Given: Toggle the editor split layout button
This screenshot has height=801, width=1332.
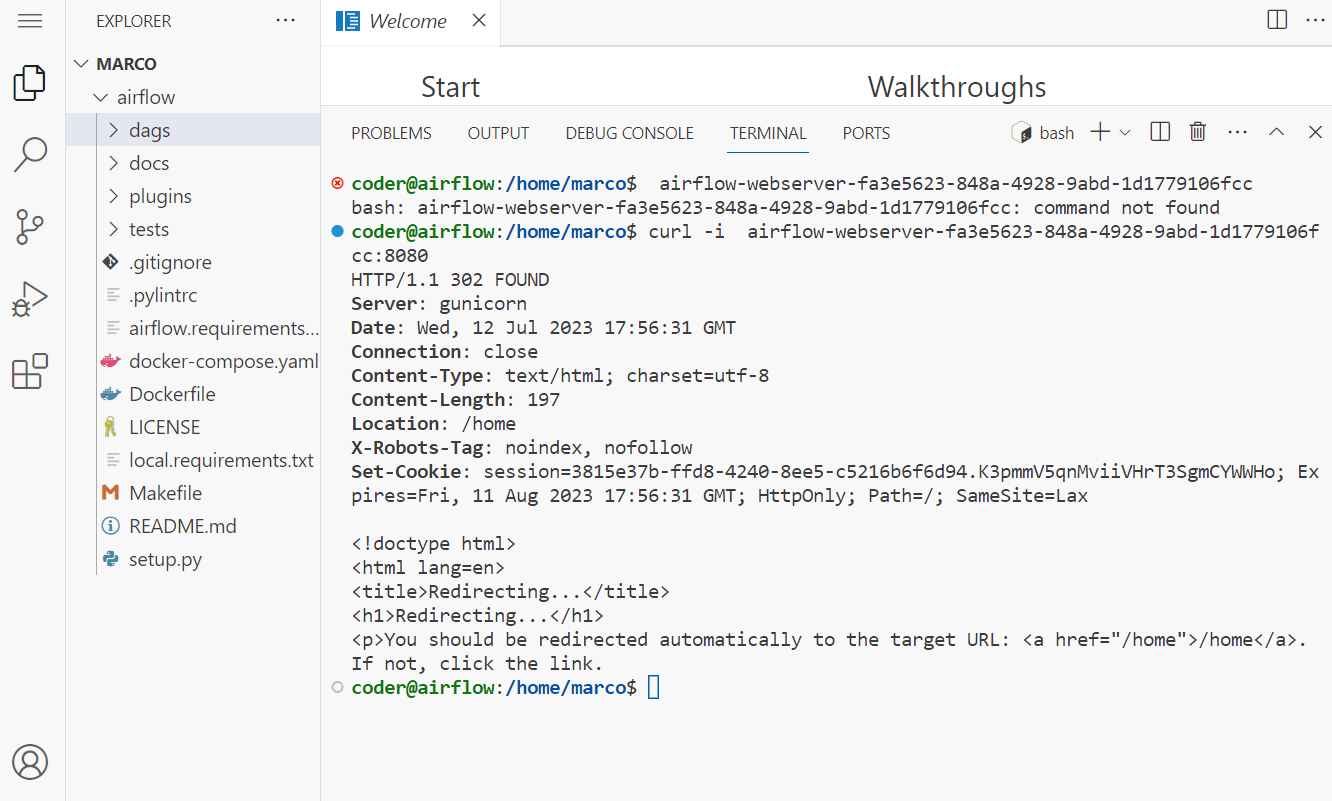Looking at the screenshot, I should click(1277, 20).
